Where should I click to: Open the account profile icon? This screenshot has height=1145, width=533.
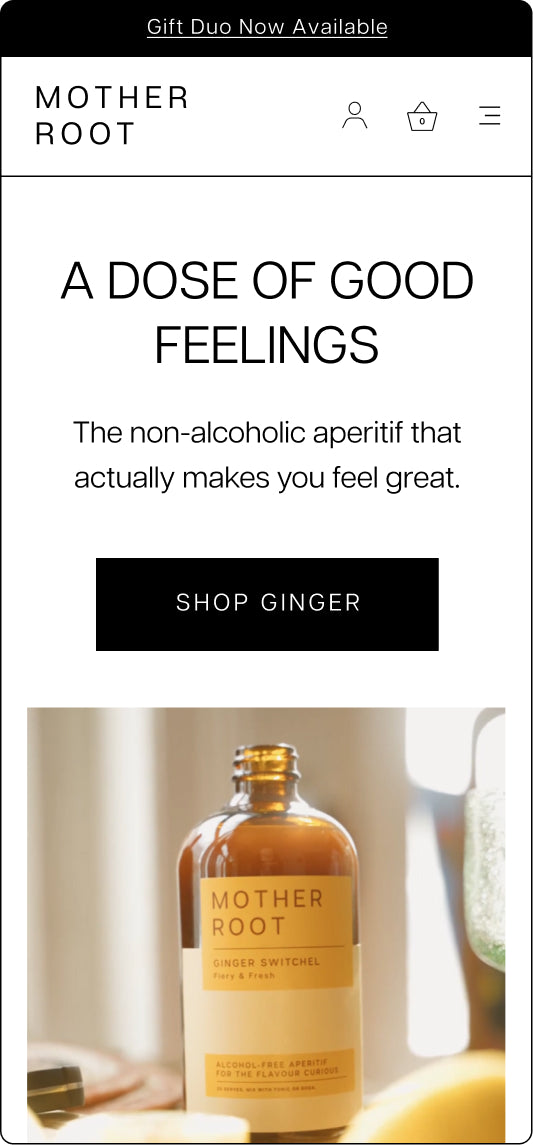(354, 115)
